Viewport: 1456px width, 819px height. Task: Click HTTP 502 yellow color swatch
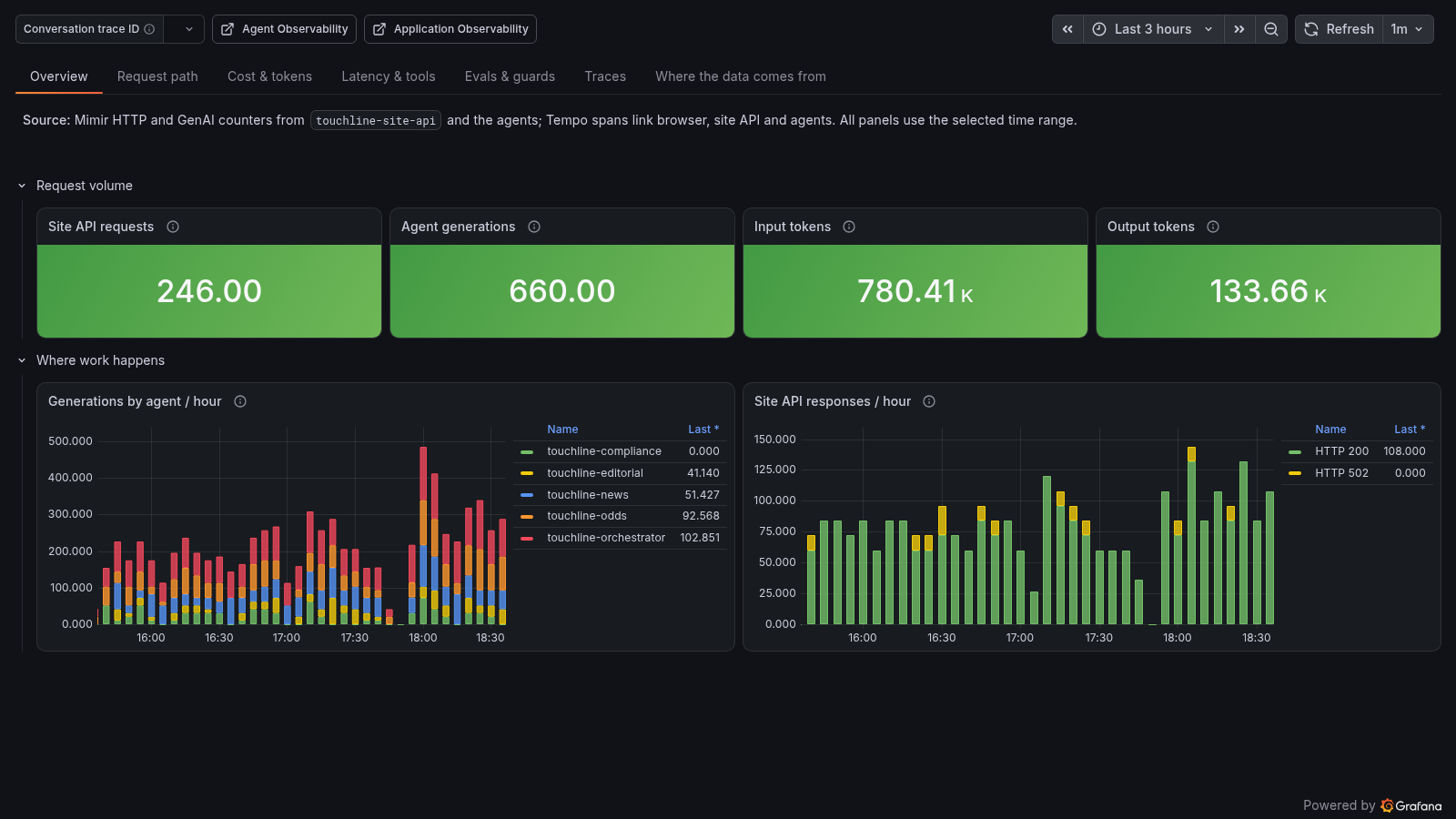(x=1295, y=473)
